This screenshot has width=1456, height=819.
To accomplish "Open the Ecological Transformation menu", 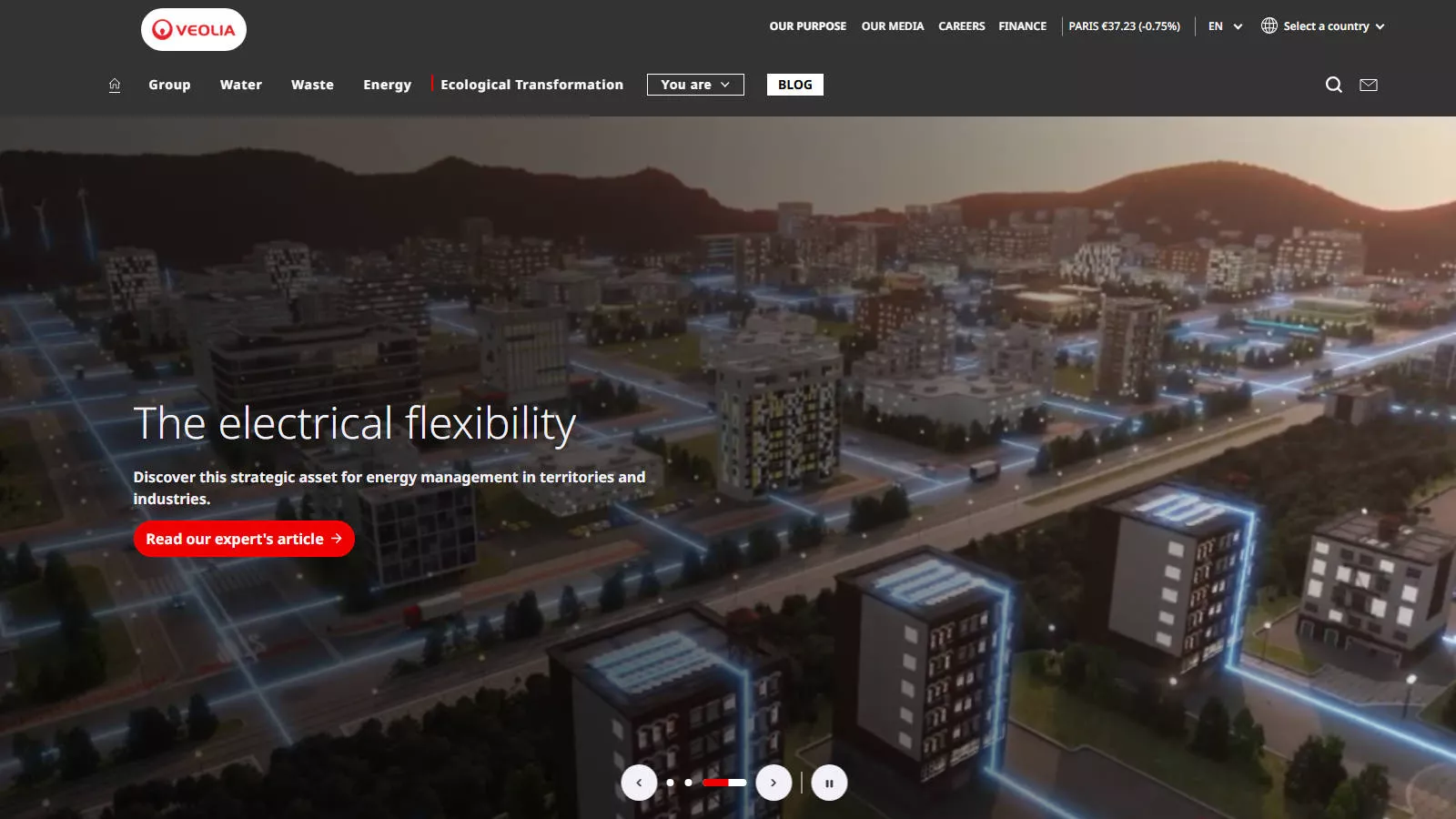I will coord(532,85).
